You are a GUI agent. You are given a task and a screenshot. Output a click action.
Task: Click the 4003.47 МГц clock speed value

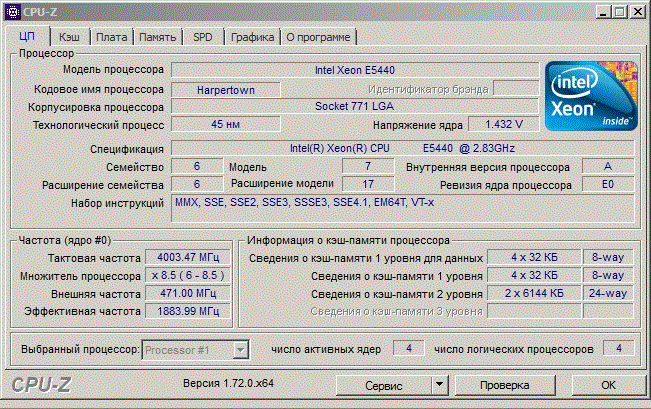[x=188, y=257]
